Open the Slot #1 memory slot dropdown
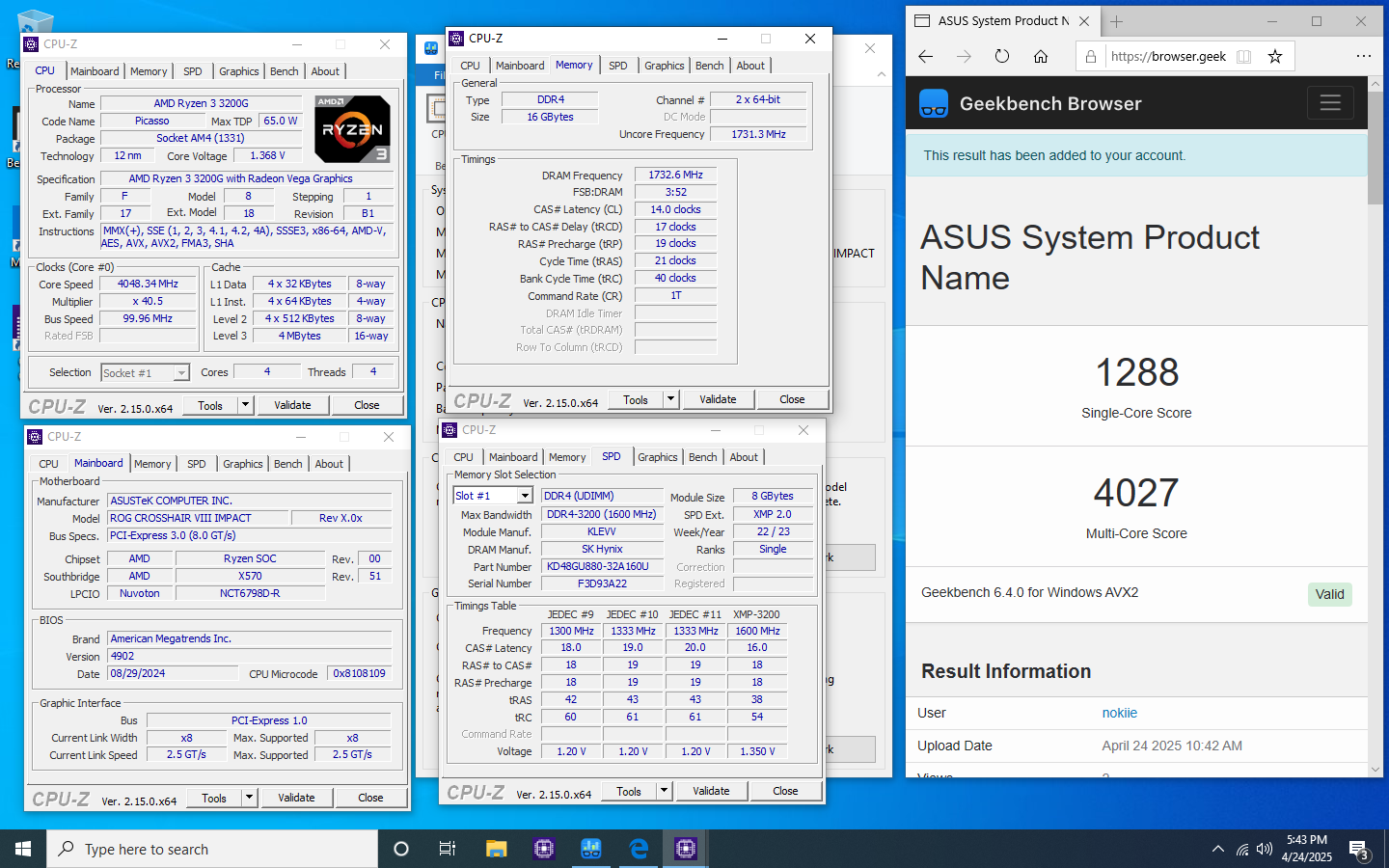This screenshot has height=868, width=1389. (525, 496)
